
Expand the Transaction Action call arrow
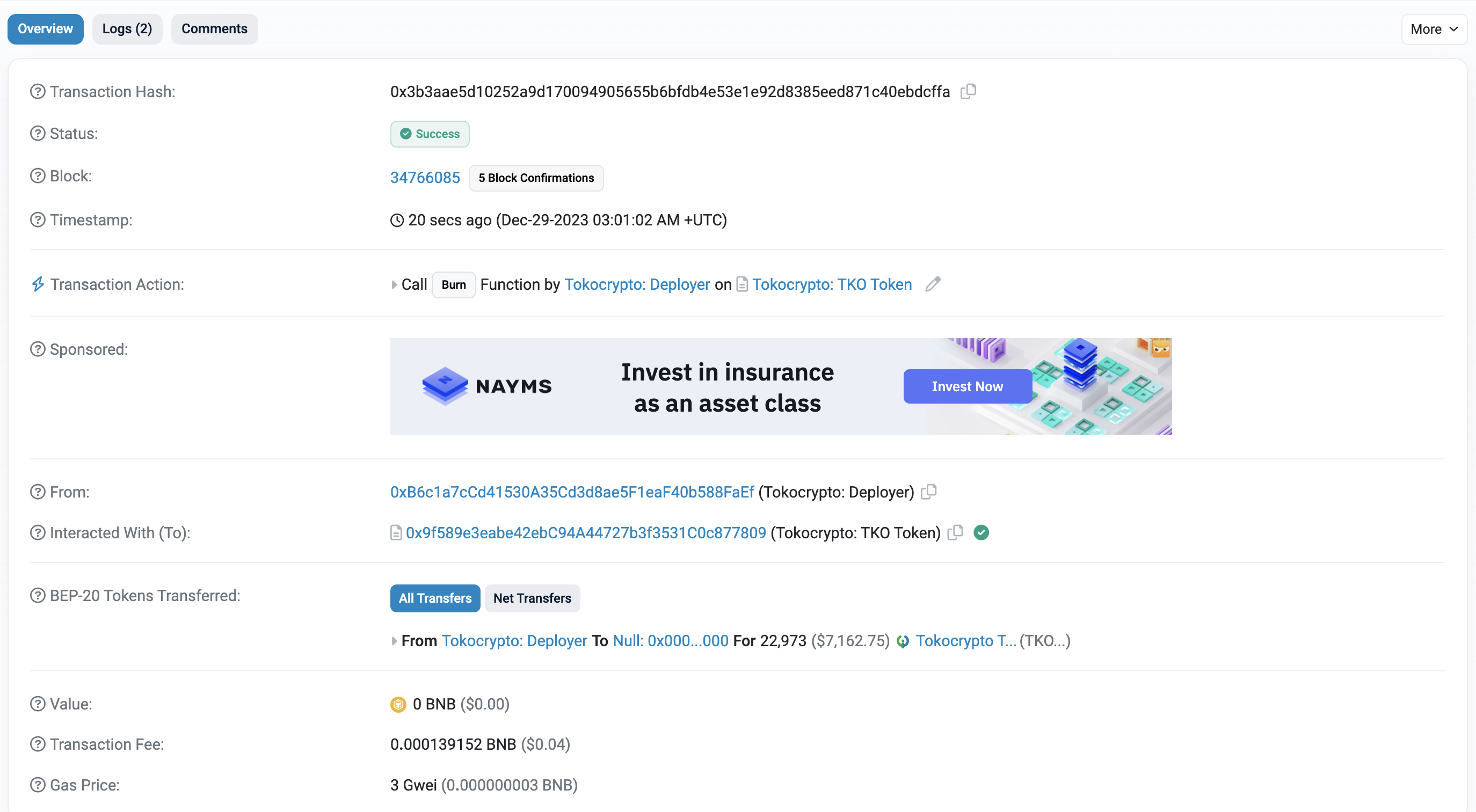click(x=394, y=284)
